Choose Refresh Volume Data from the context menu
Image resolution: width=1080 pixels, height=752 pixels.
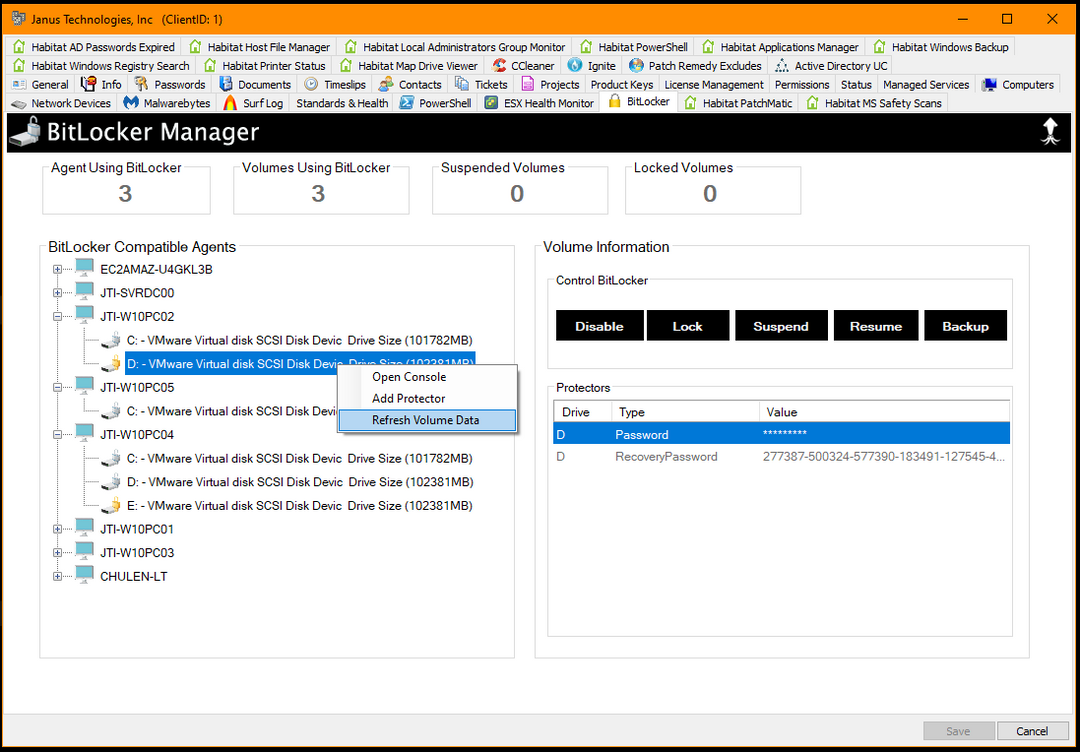(427, 420)
